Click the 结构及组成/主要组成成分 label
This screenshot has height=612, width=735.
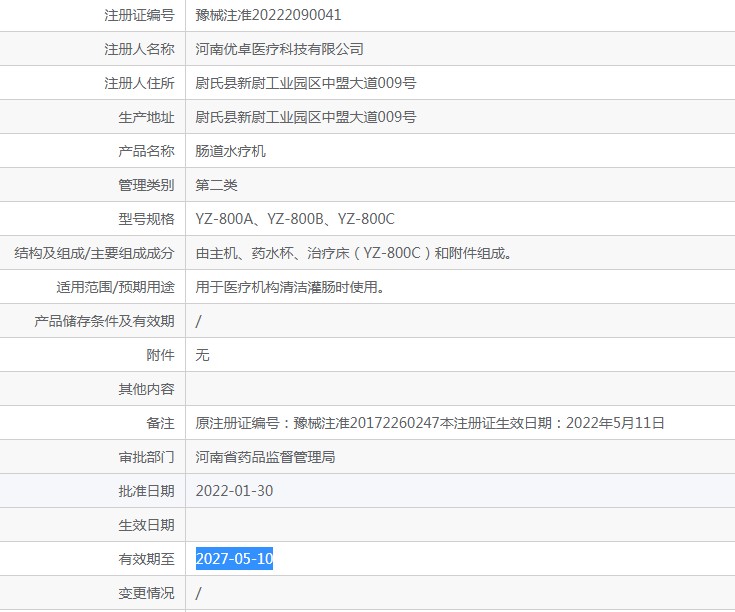[94, 253]
